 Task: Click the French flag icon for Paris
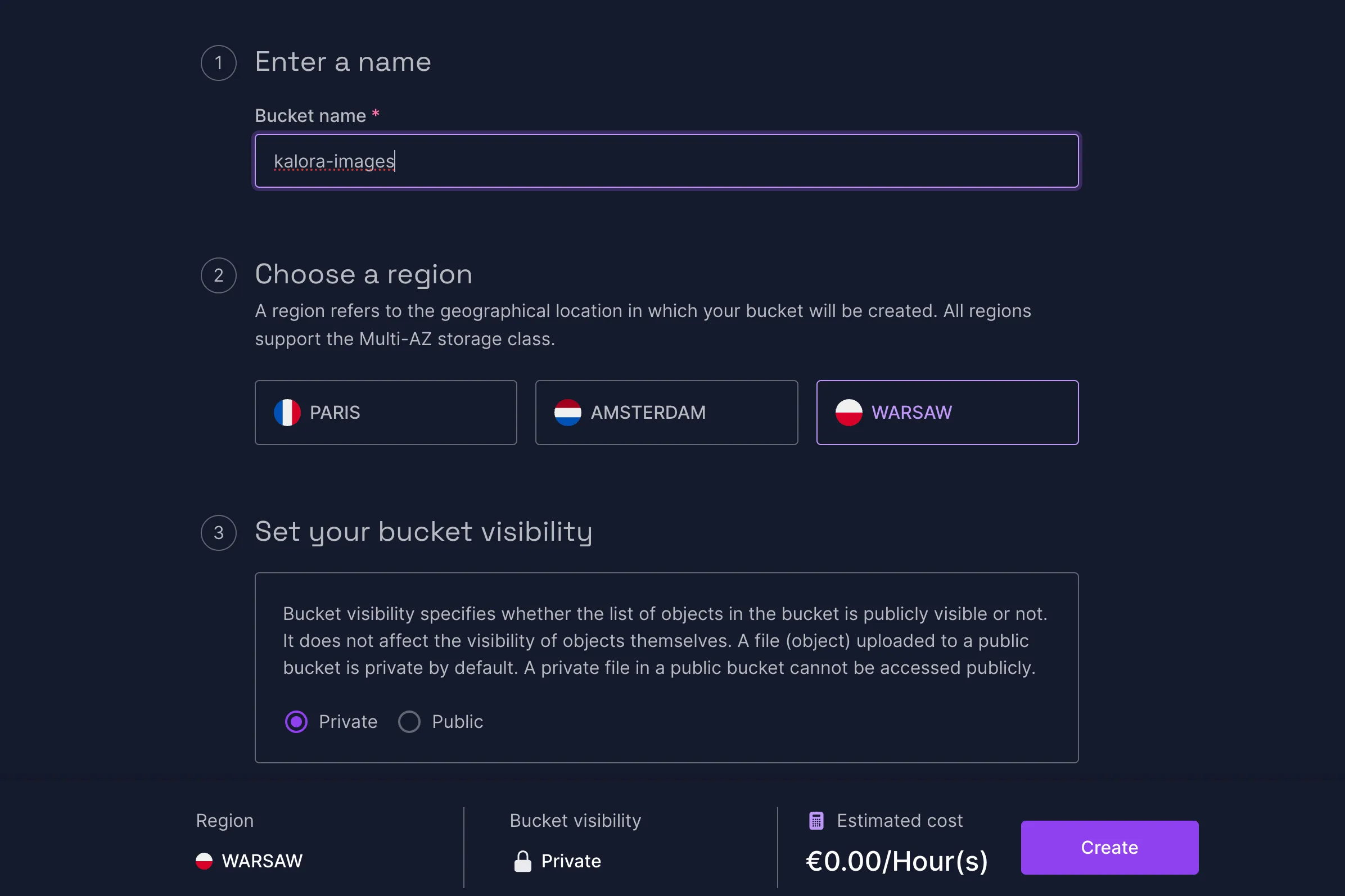coord(287,413)
